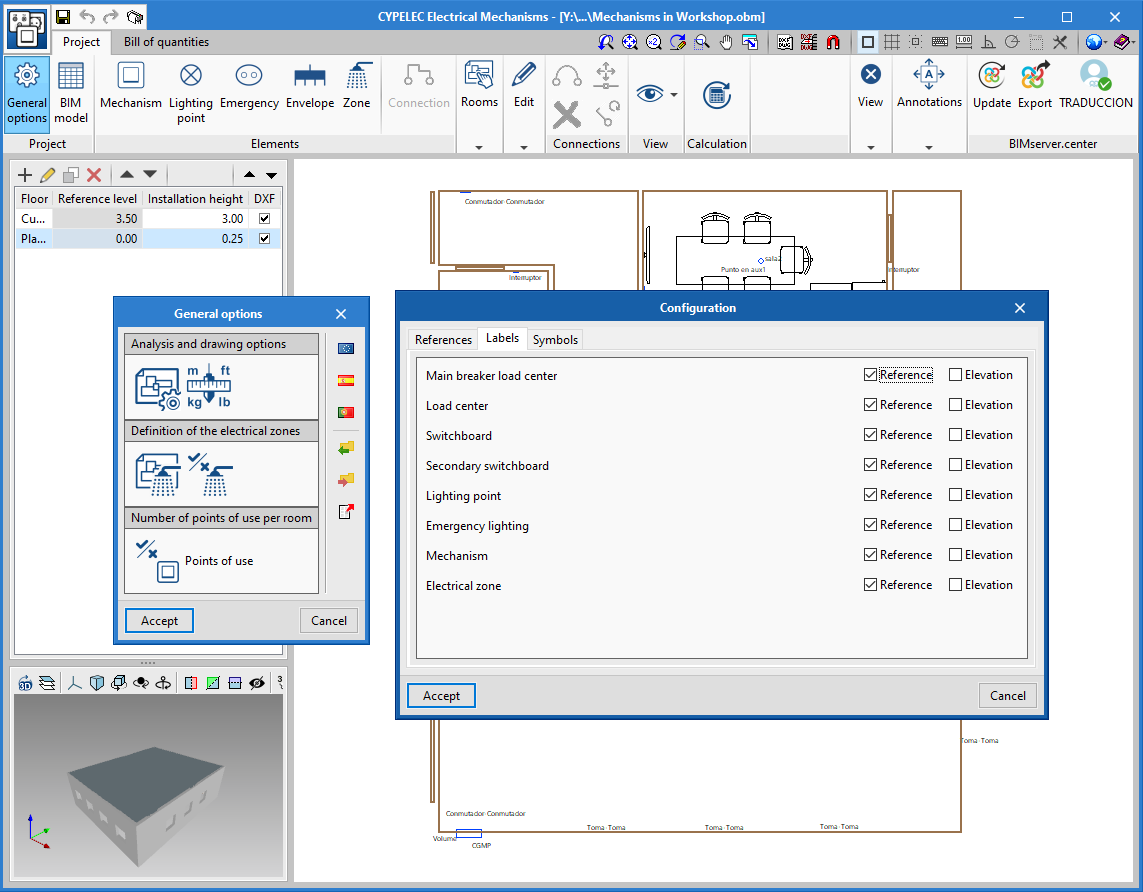Click the pan hand tool
The image size is (1143, 892).
[x=726, y=42]
